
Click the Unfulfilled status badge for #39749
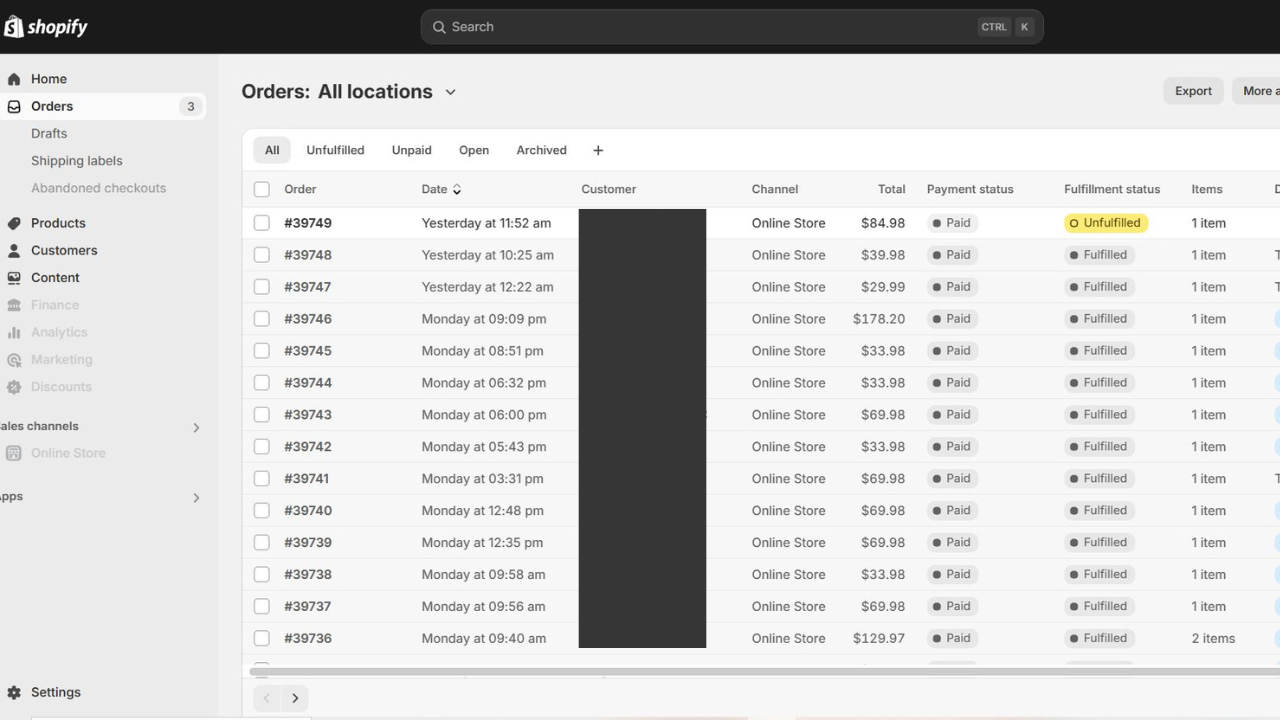[1106, 223]
